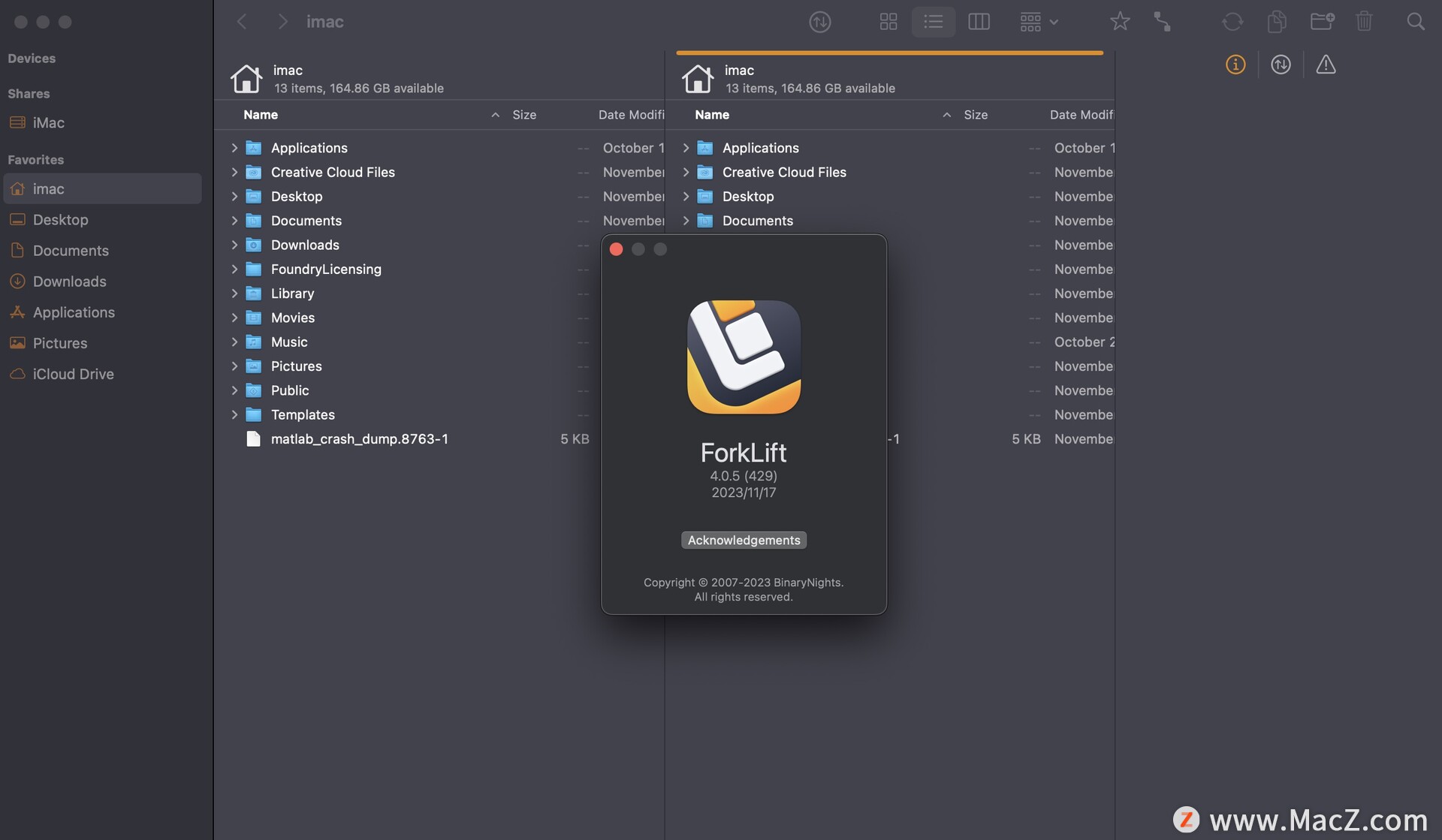Click the home icon in left pane header

(x=246, y=78)
